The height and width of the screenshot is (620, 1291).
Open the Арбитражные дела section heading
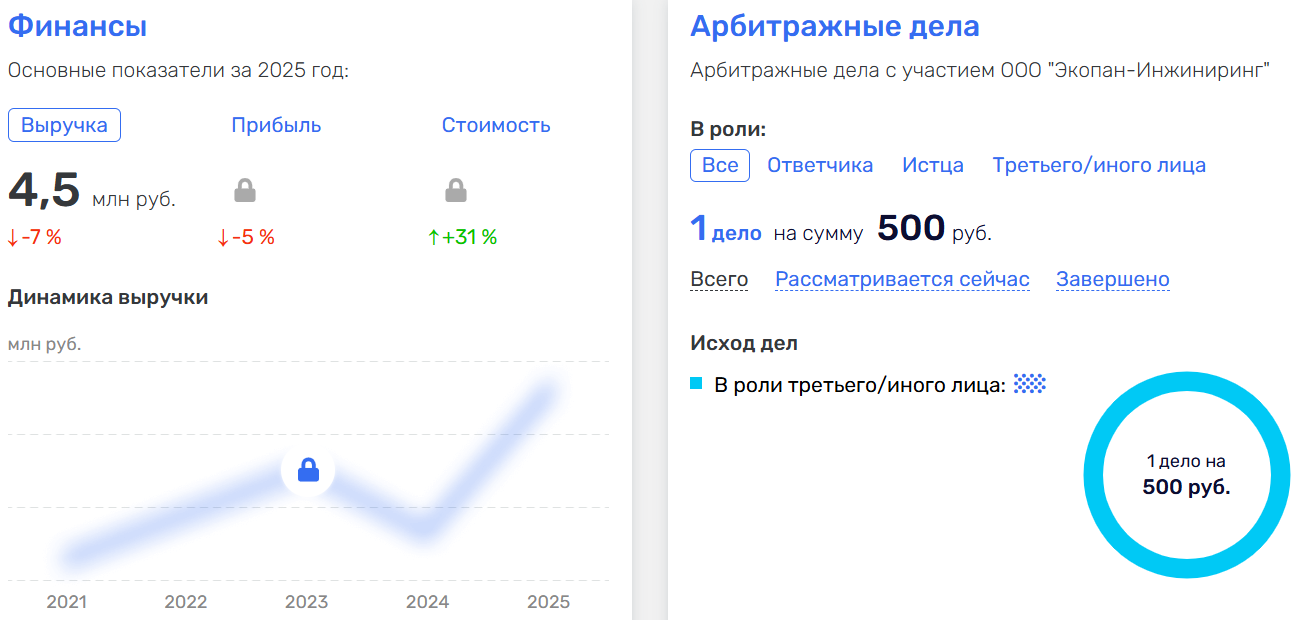pos(835,26)
